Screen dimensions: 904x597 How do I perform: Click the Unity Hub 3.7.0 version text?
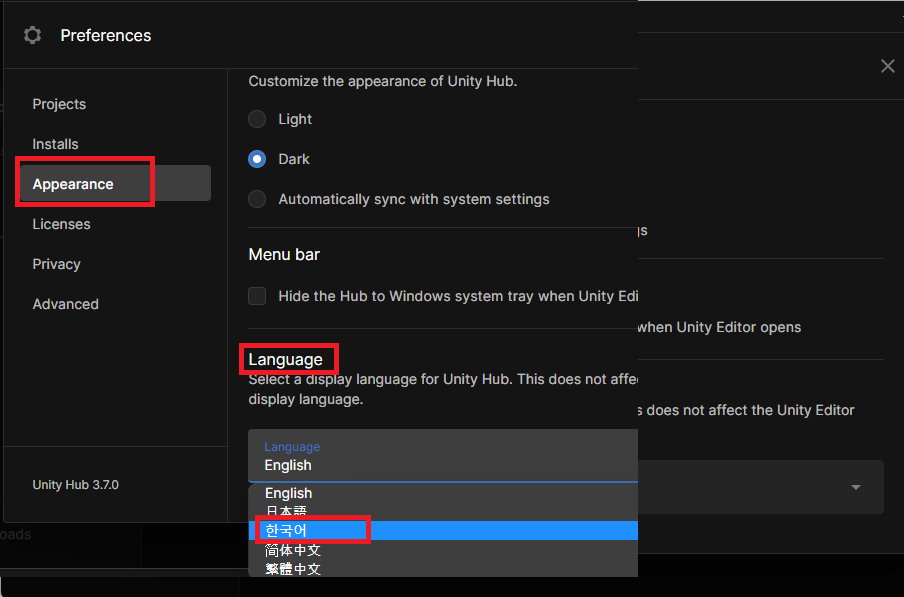(76, 485)
